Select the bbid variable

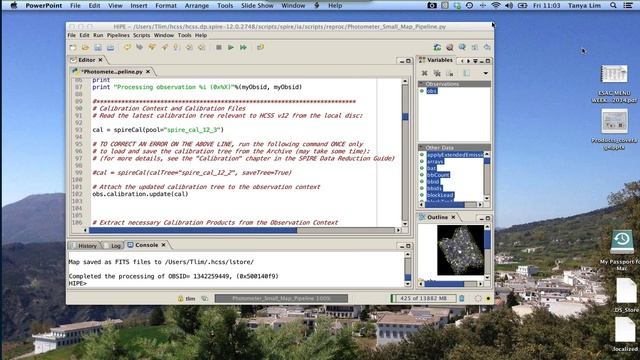coord(433,182)
